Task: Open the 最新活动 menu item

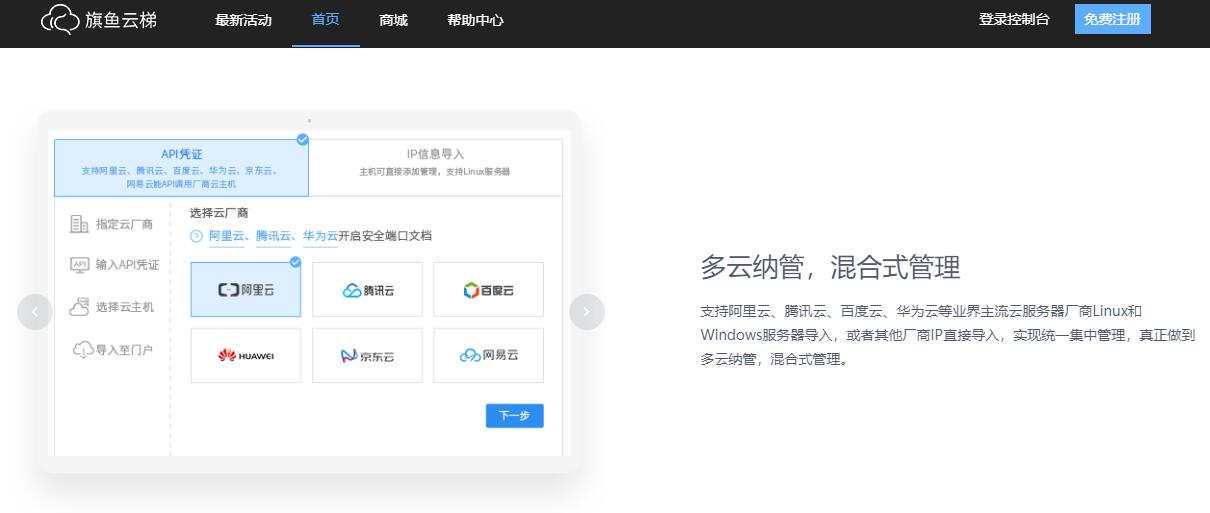Action: pos(243,20)
